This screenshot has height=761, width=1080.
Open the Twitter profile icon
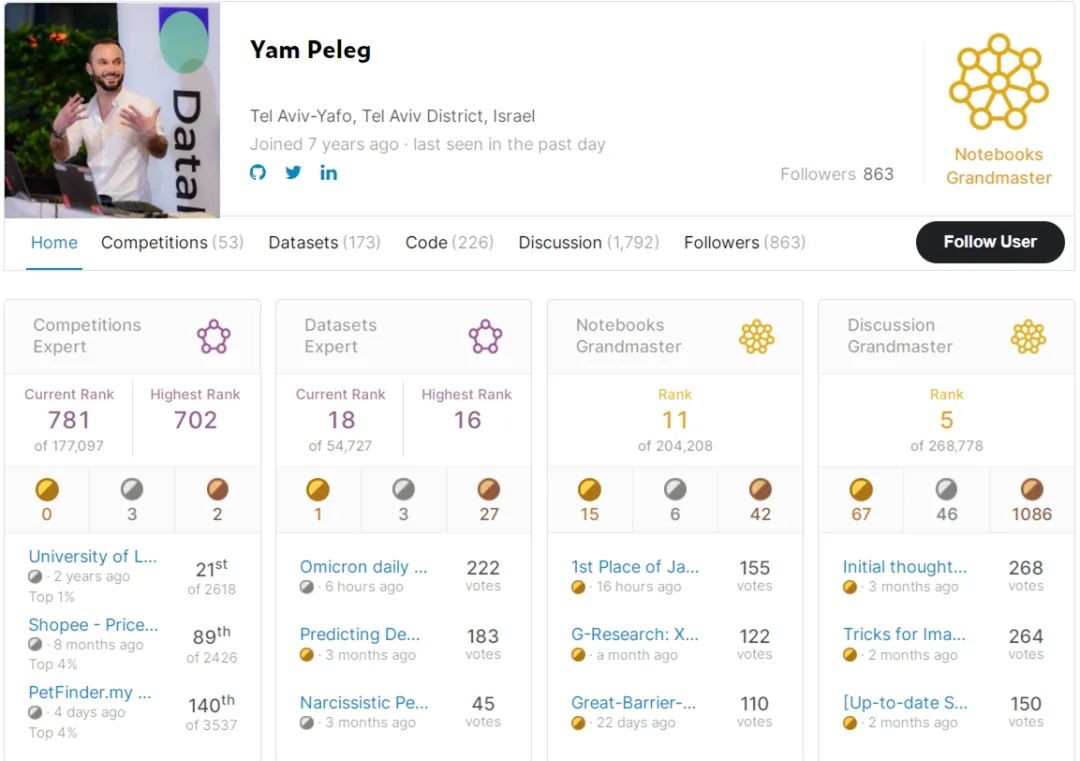(293, 172)
